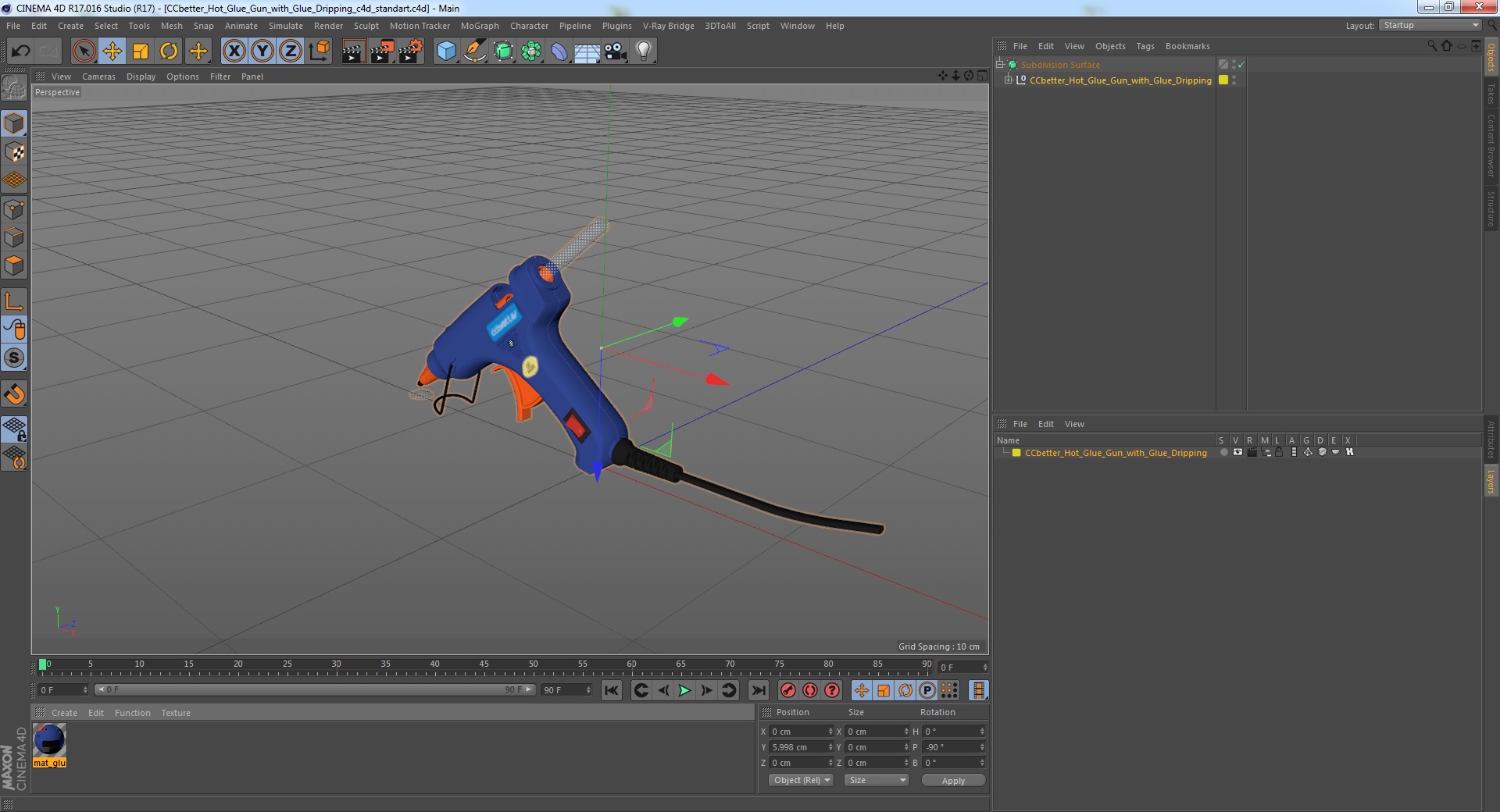Go to start of animation

click(x=612, y=690)
